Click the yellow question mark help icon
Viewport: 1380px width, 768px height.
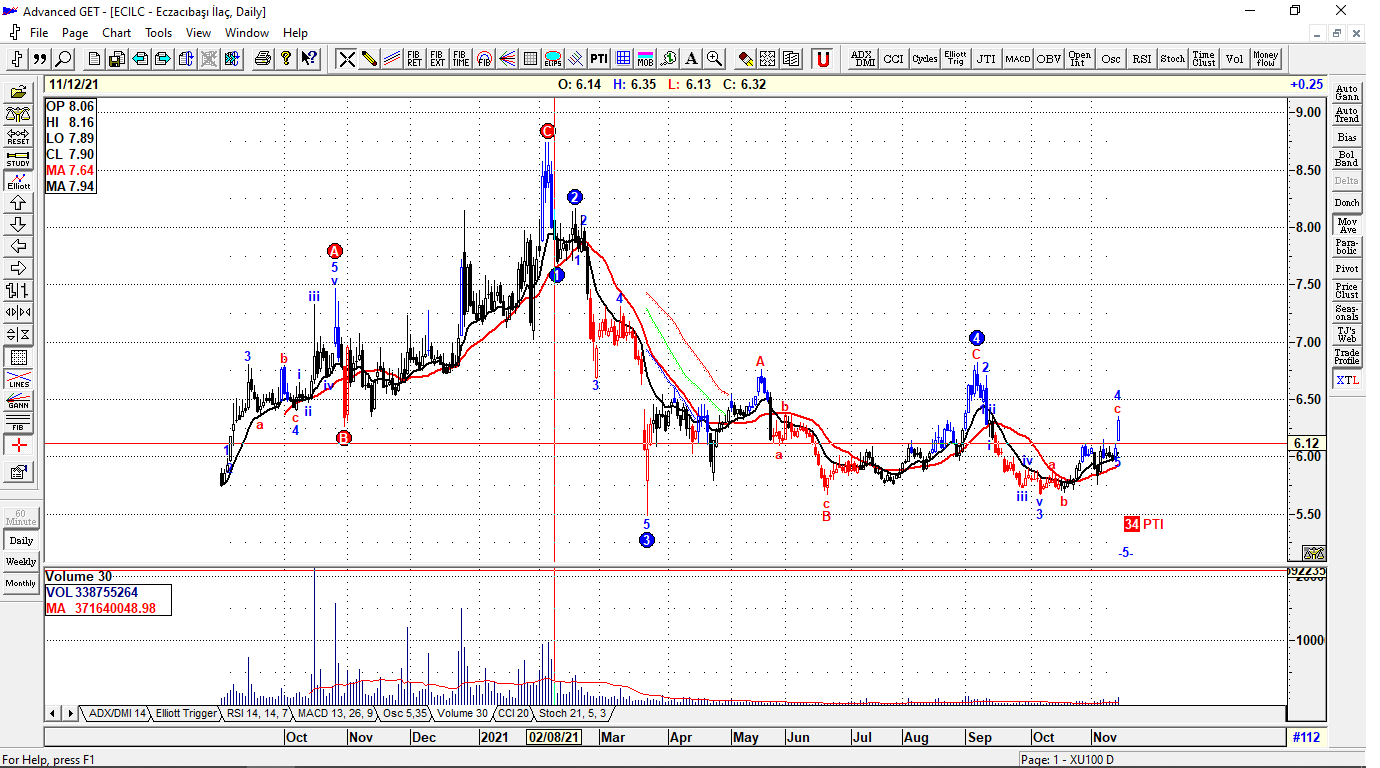[x=286, y=59]
